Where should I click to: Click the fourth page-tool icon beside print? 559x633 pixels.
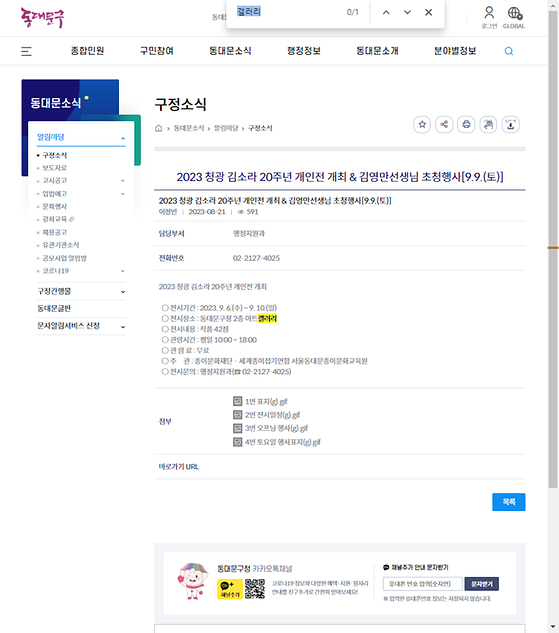(488, 124)
